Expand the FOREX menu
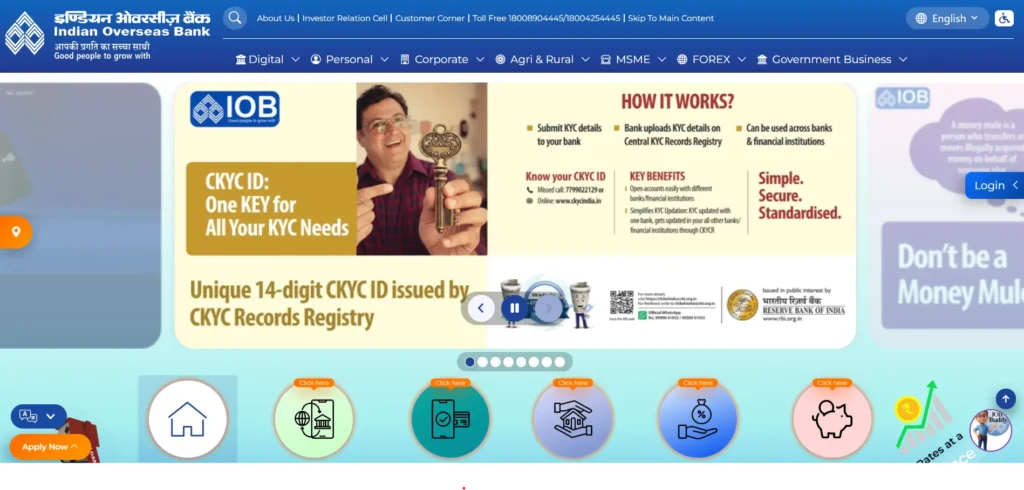Screen dimensions: 1024x490 pyautogui.click(x=711, y=59)
